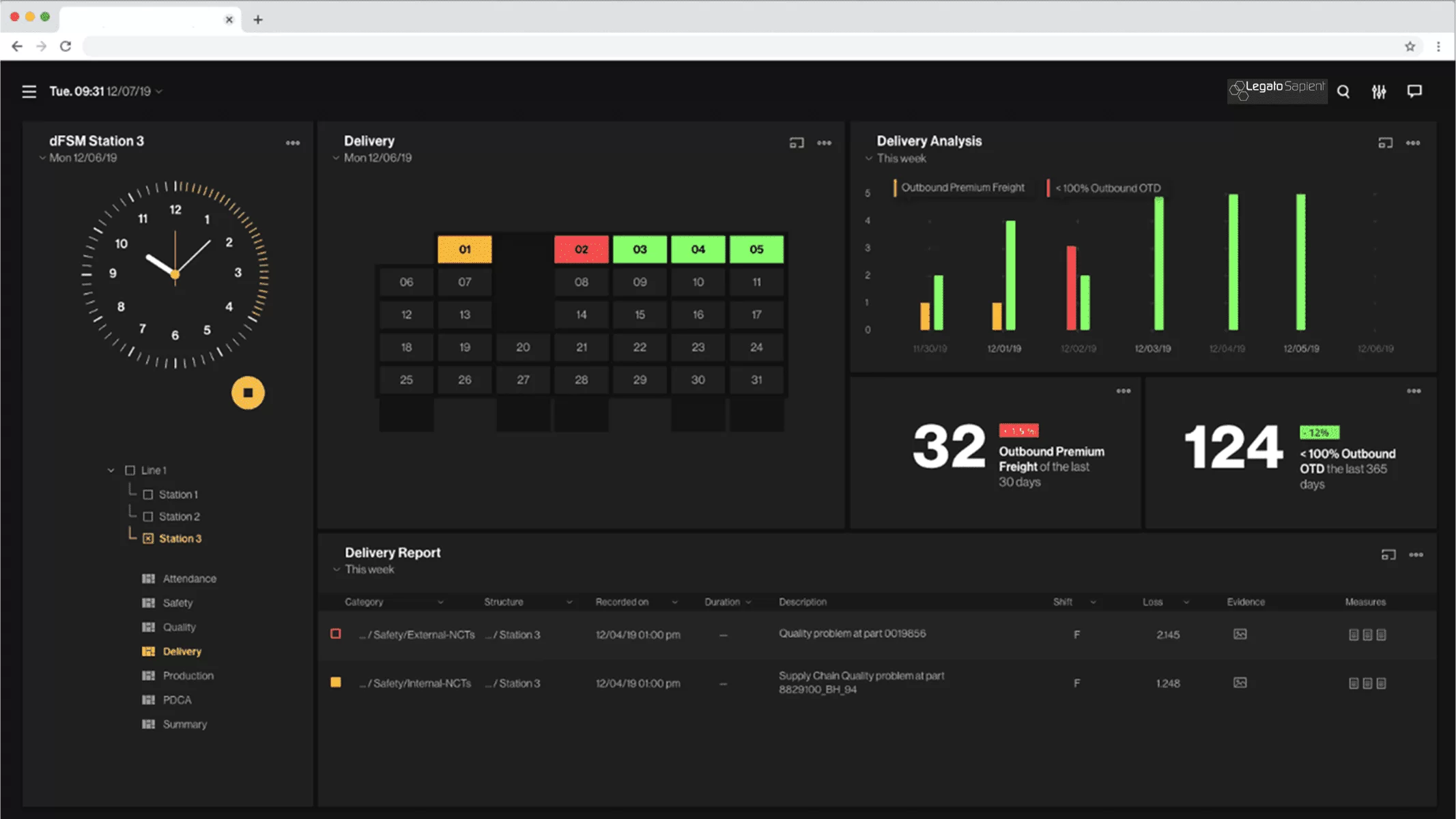Click calendar day 02 in Delivery view
The image size is (1456, 819).
tap(581, 249)
